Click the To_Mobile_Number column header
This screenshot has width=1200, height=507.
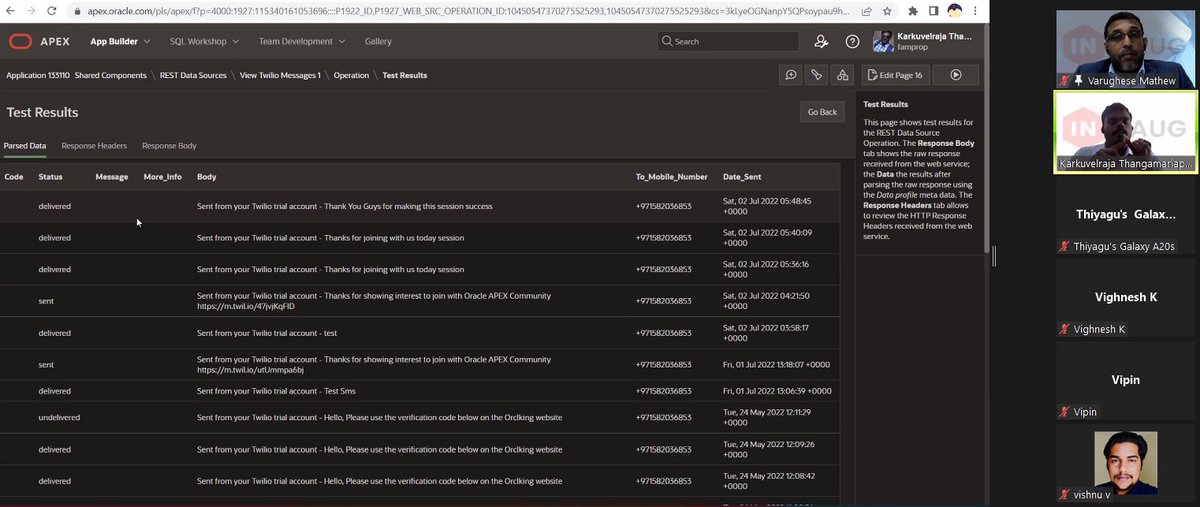(x=672, y=177)
